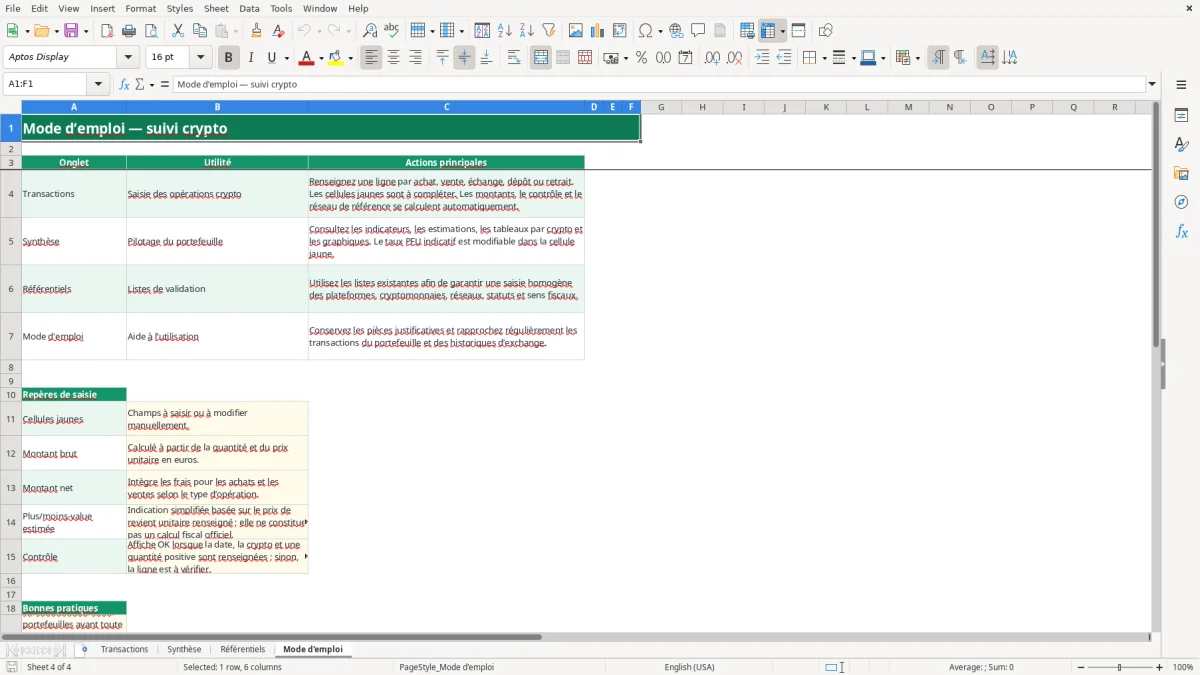Open the font name dropdown list
The image size is (1200, 675).
click(x=127, y=58)
